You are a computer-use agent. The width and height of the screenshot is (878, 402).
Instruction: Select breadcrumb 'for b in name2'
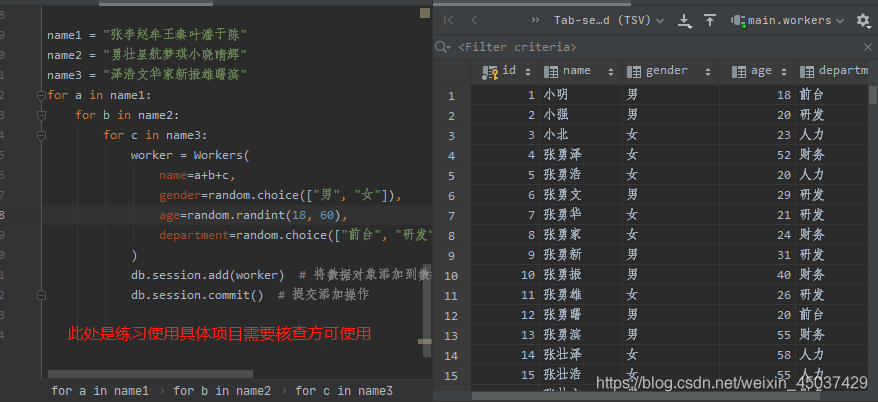222,391
